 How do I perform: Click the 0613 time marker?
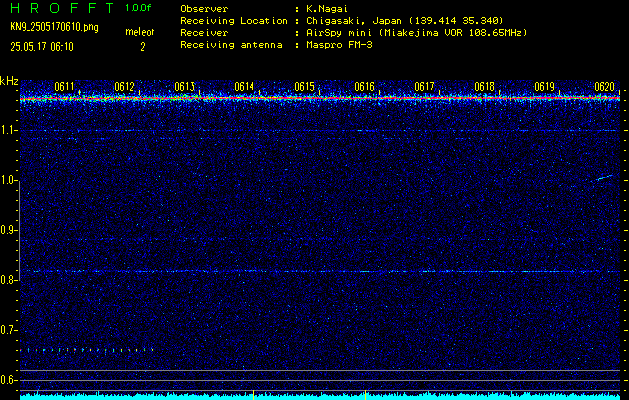pos(184,87)
